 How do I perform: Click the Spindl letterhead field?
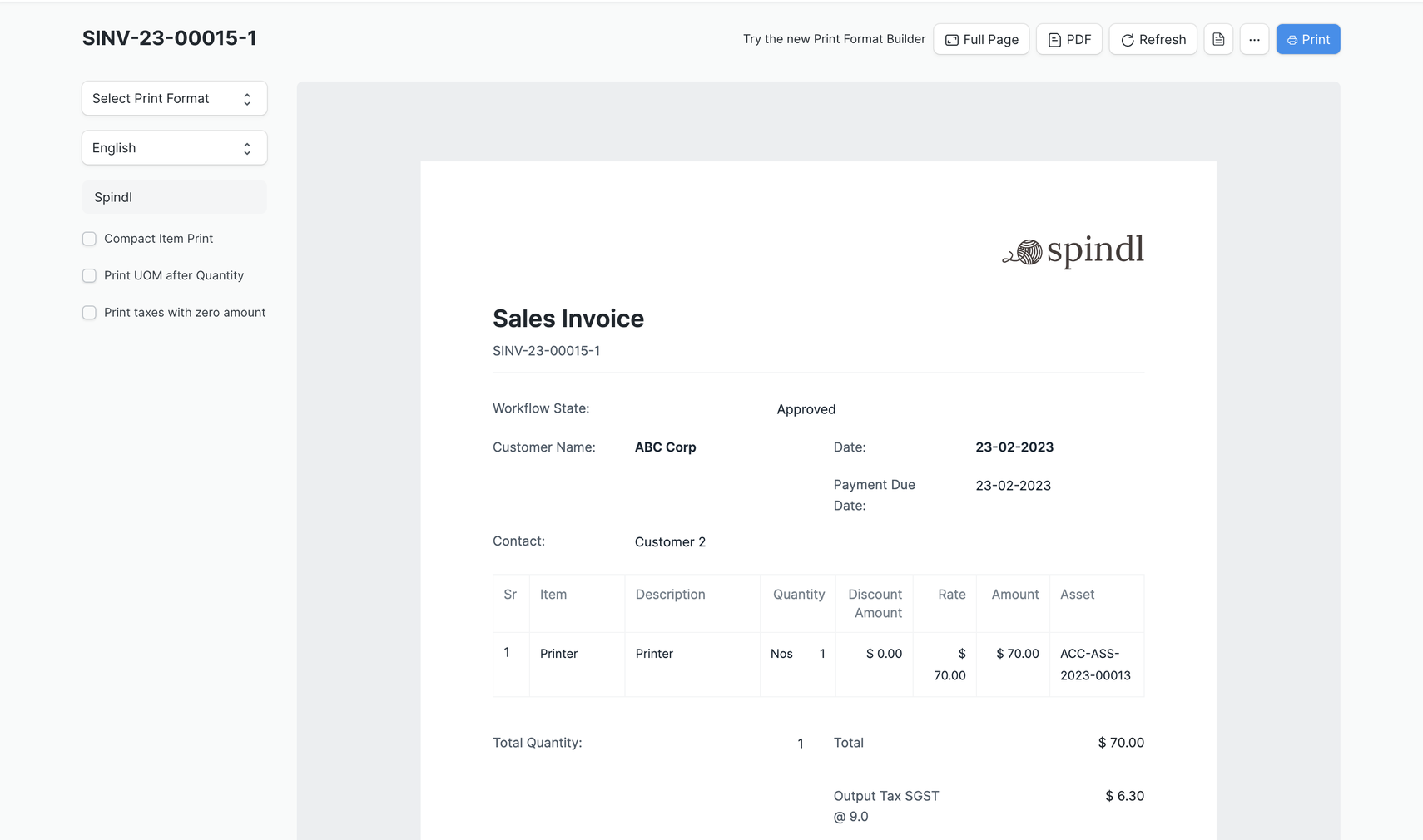[x=174, y=197]
